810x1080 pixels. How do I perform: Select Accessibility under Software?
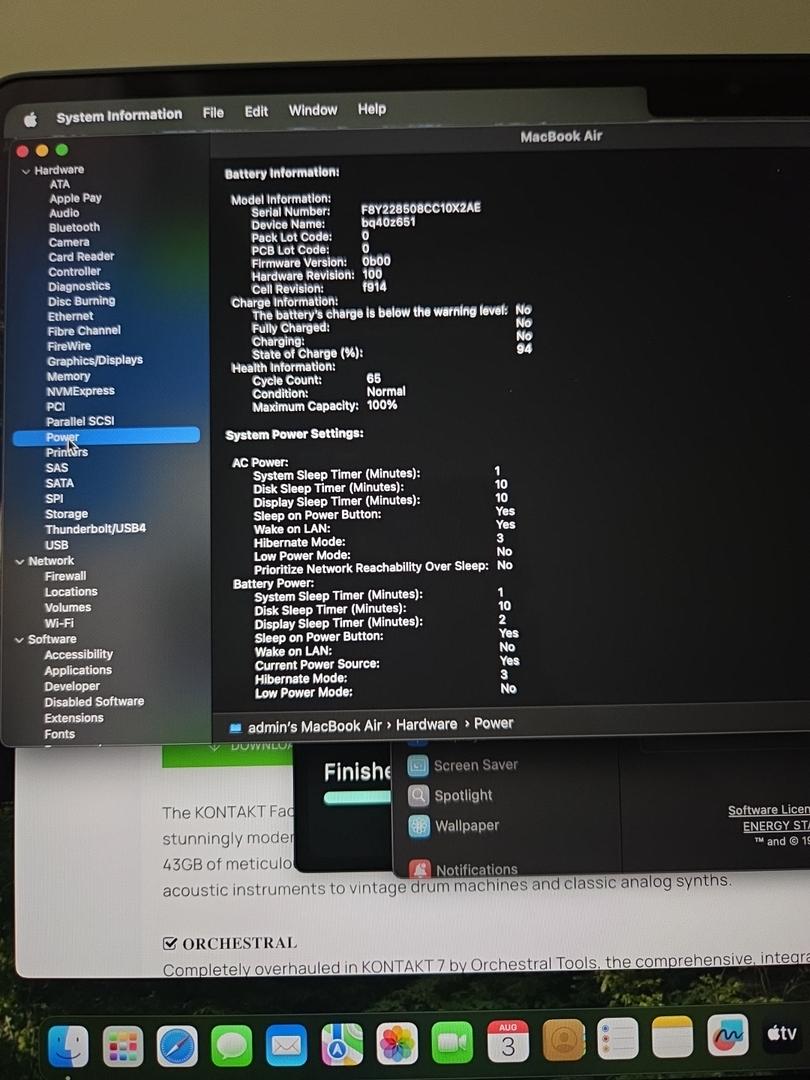pos(79,655)
